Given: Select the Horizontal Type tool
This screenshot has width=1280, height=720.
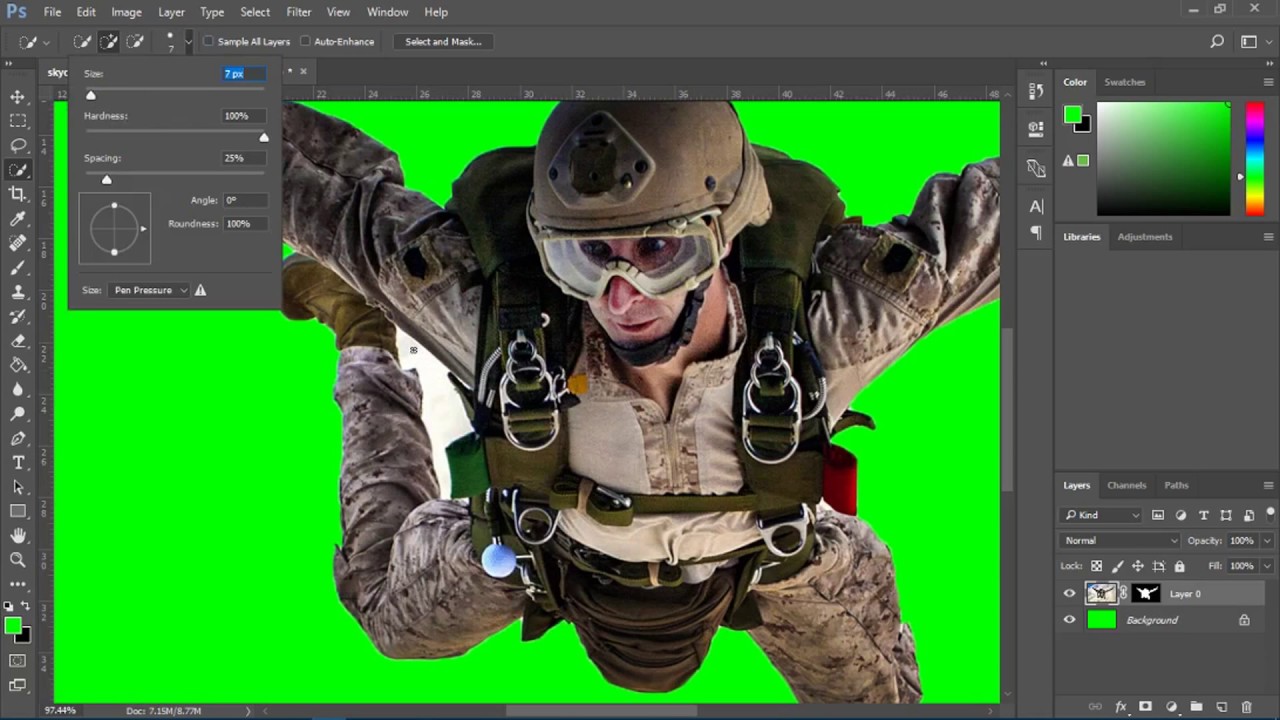Looking at the screenshot, I should [18, 463].
